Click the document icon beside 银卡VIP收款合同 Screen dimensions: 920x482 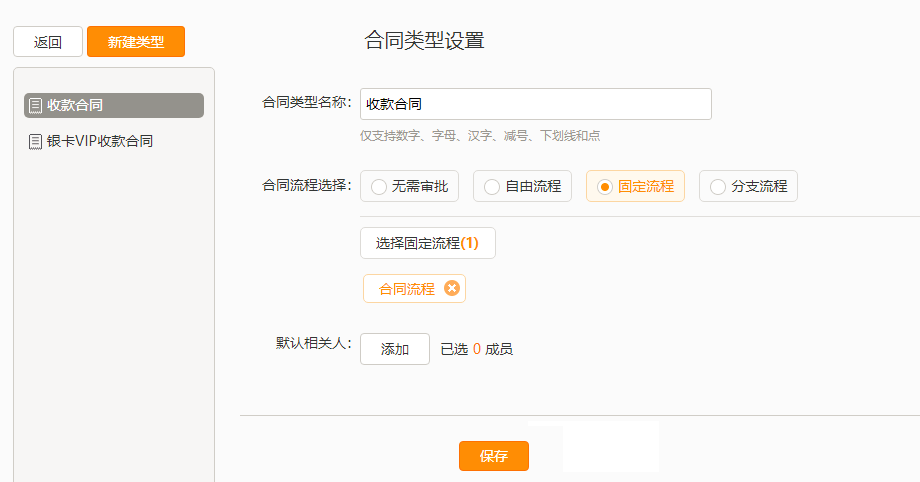coord(36,141)
